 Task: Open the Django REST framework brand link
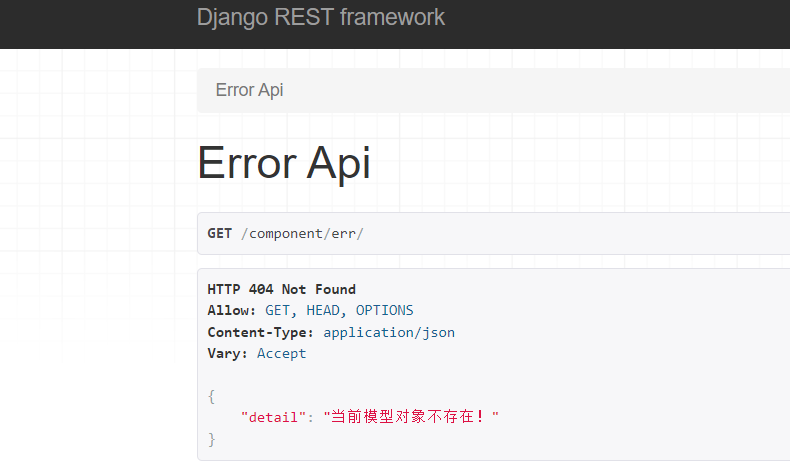pos(320,18)
